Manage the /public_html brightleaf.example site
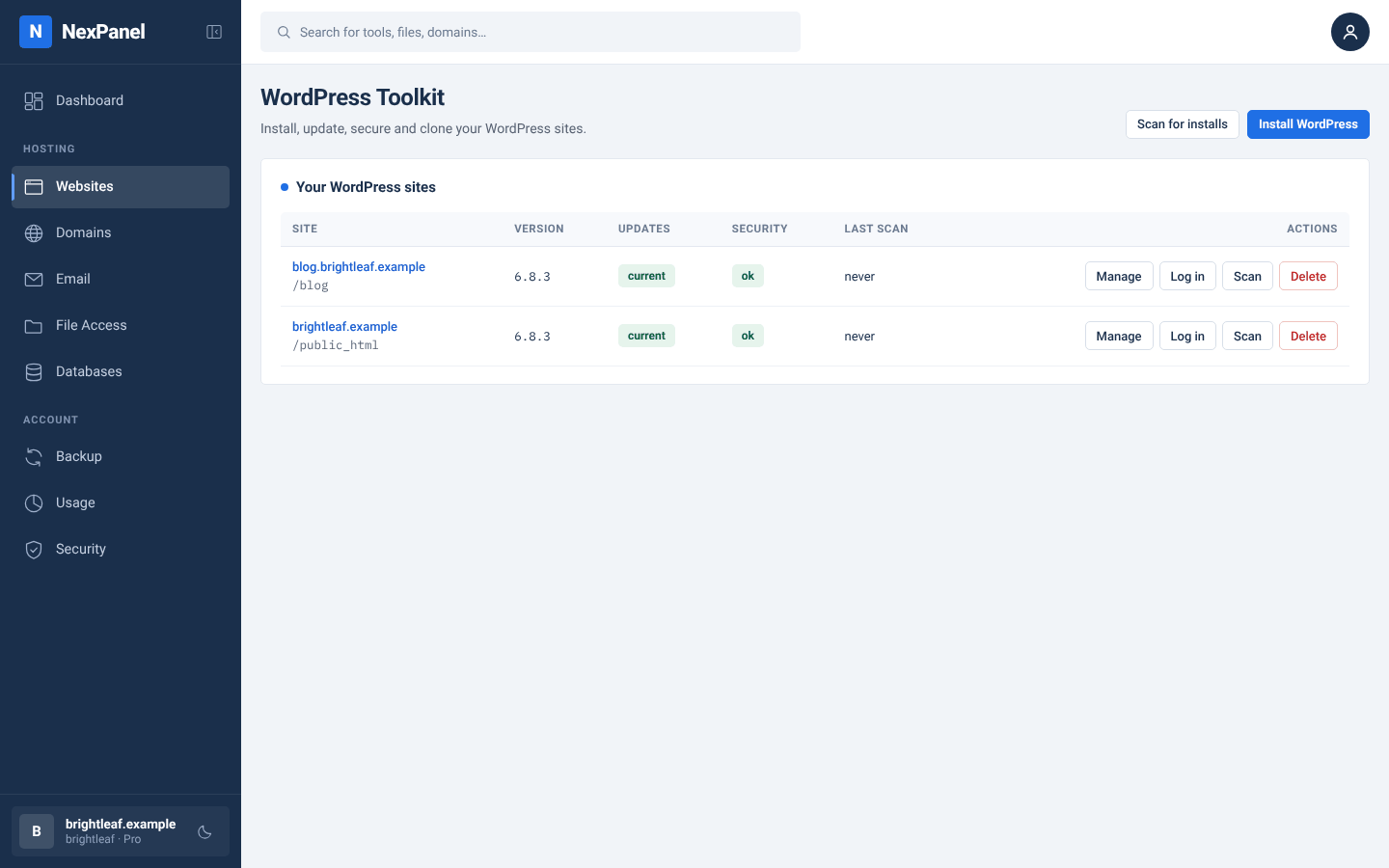 click(x=1119, y=337)
